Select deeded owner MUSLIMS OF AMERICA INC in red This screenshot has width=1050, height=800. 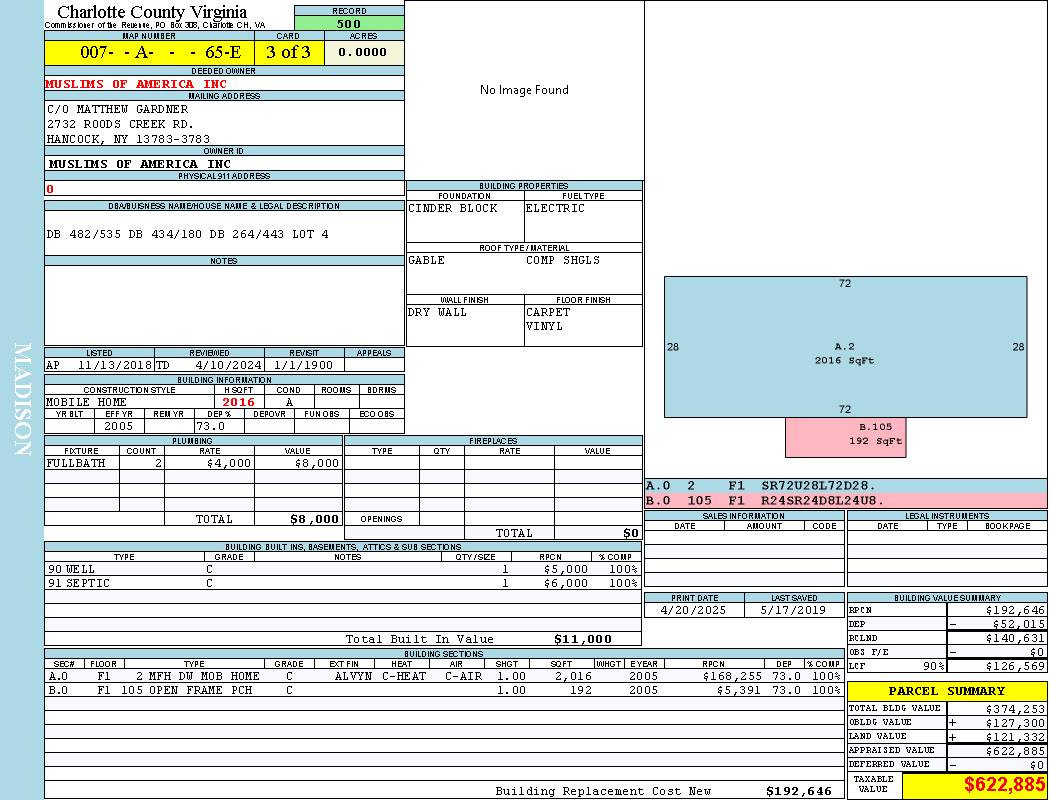pos(136,84)
